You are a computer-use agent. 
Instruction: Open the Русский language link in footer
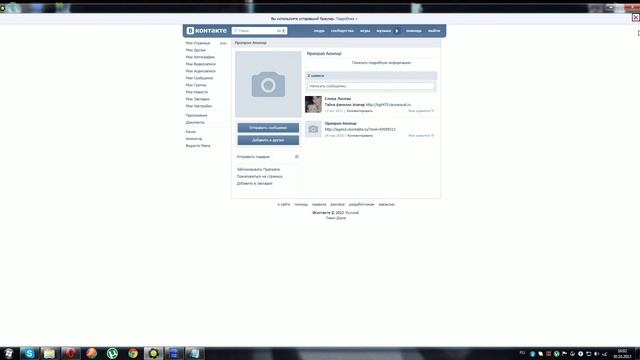click(352, 213)
